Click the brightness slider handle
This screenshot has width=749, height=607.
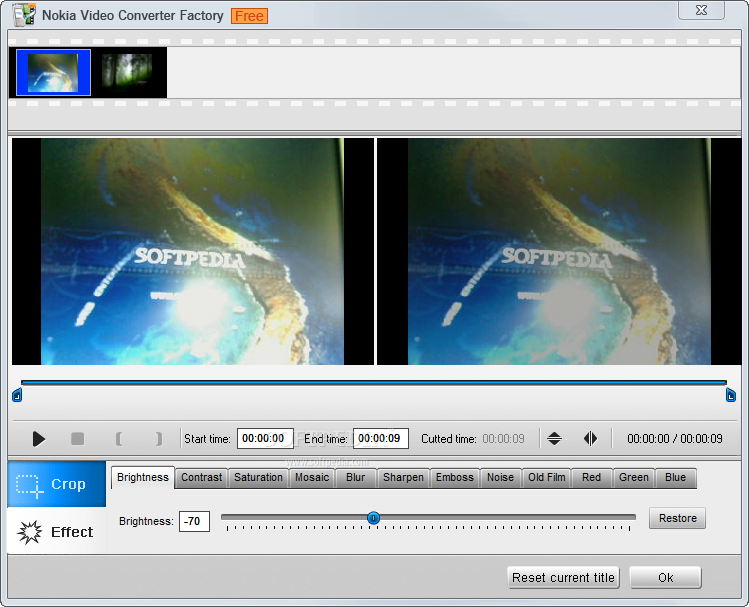pyautogui.click(x=374, y=518)
